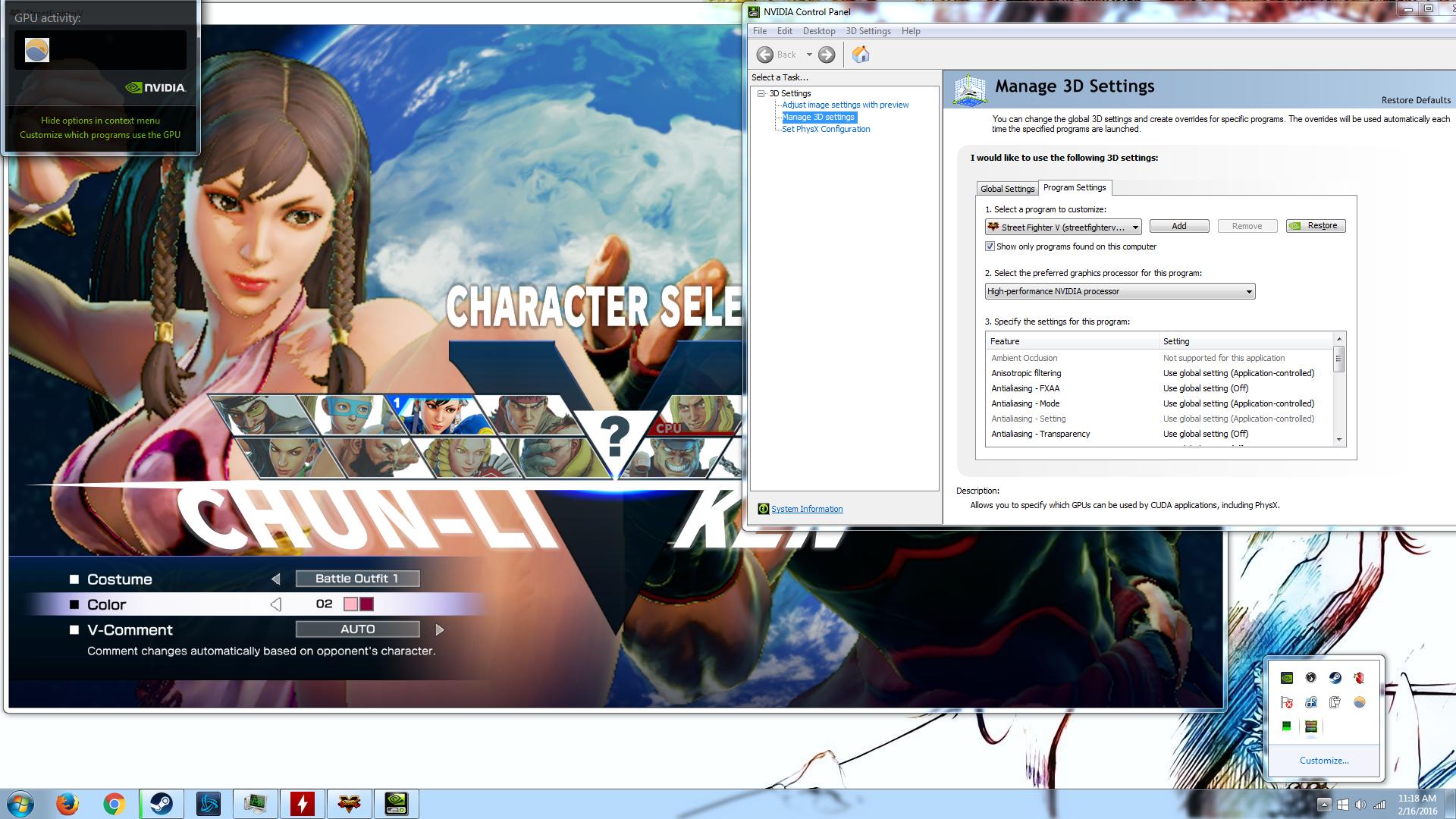The image size is (1456, 819).
Task: Click the dark red swatch for Color 02
Action: (x=367, y=604)
